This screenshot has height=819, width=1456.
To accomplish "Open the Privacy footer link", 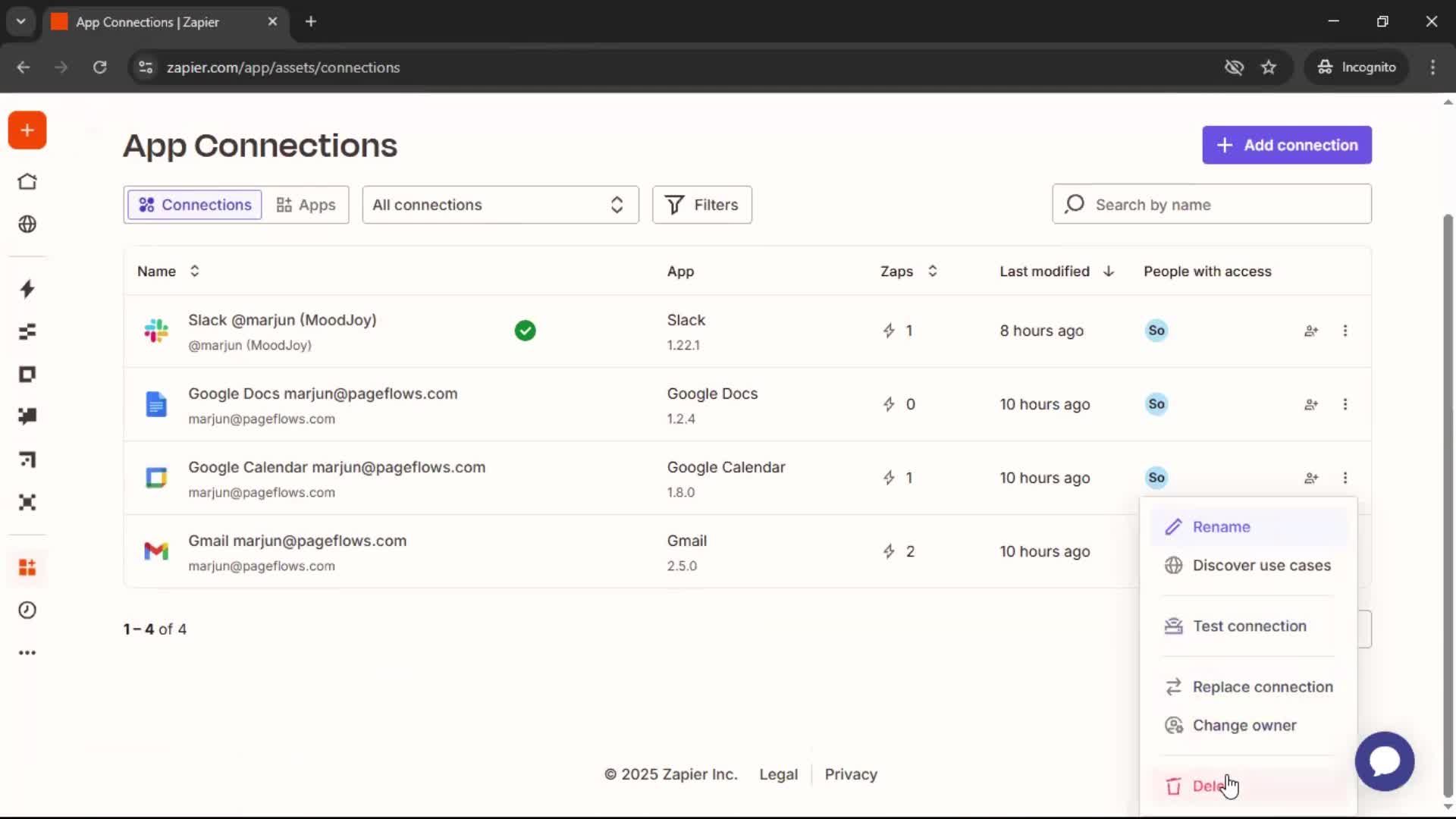I will coord(851,774).
